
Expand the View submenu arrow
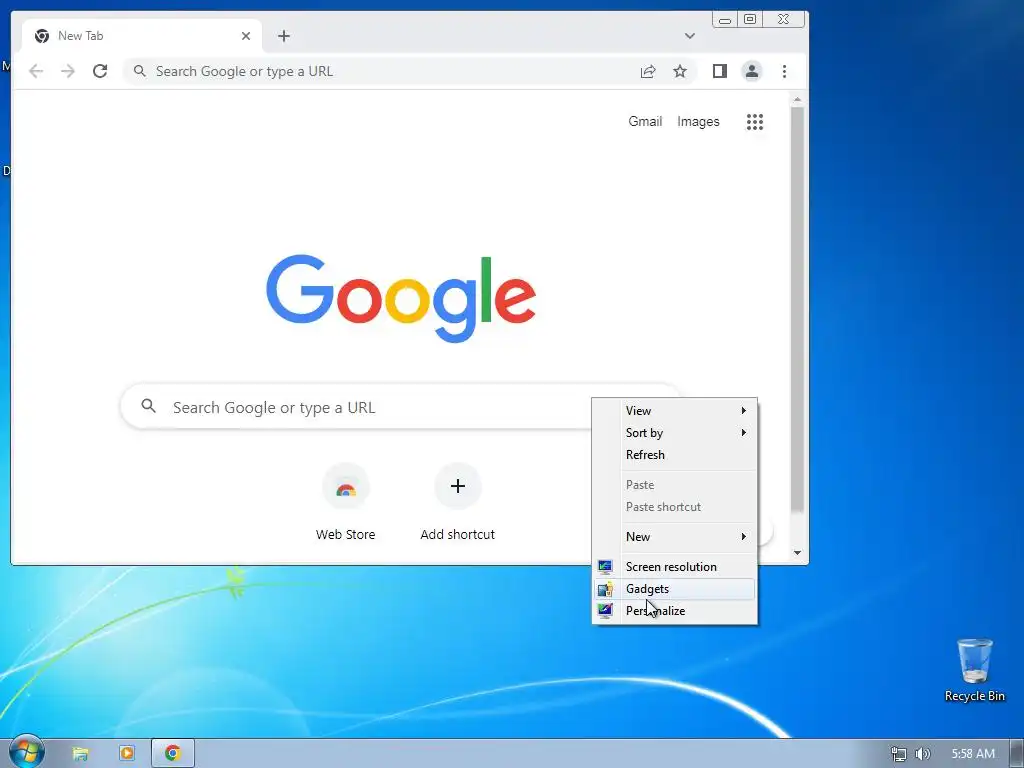coord(743,411)
